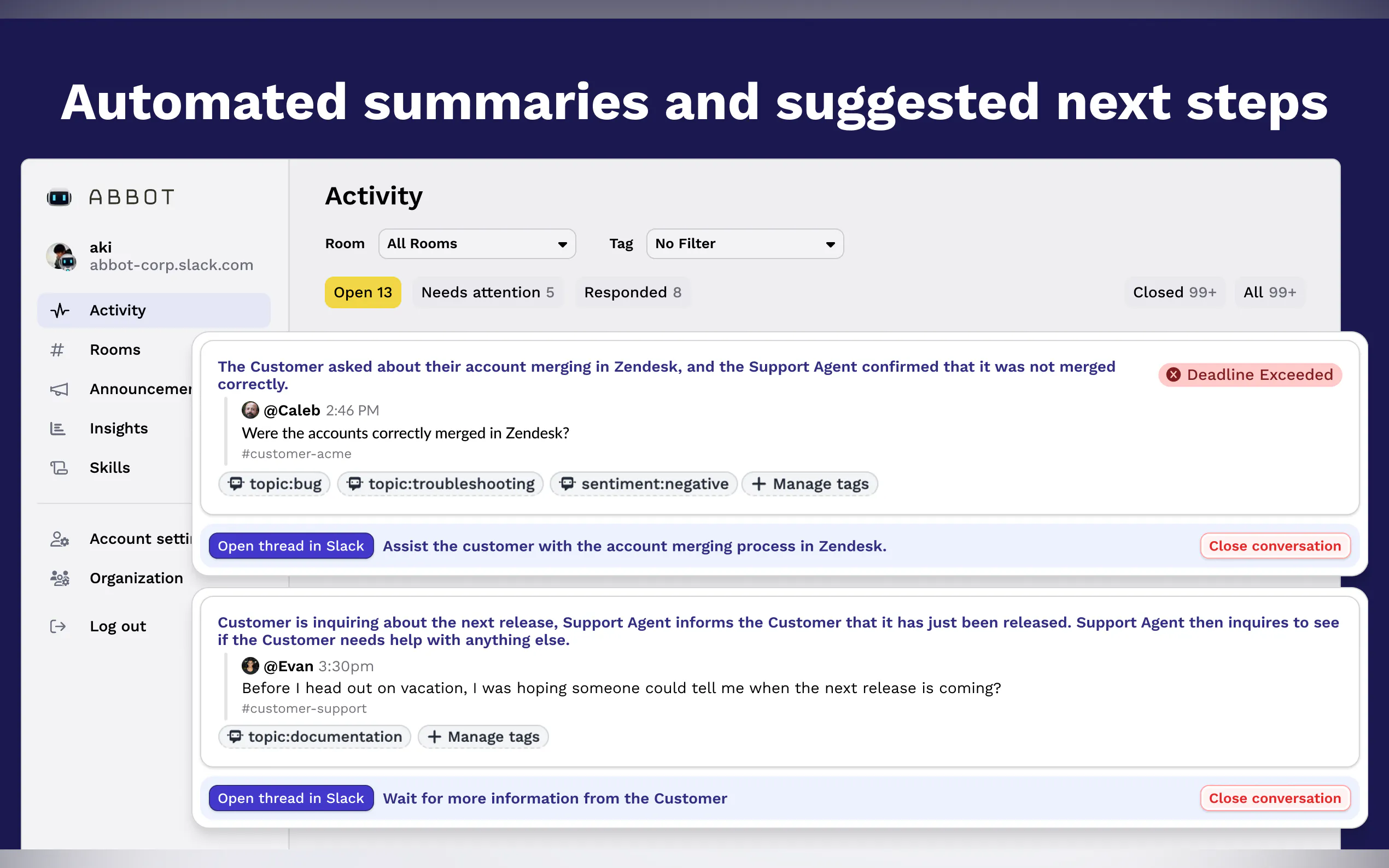Click the Log out arrow icon
The image size is (1389, 868).
[58, 626]
